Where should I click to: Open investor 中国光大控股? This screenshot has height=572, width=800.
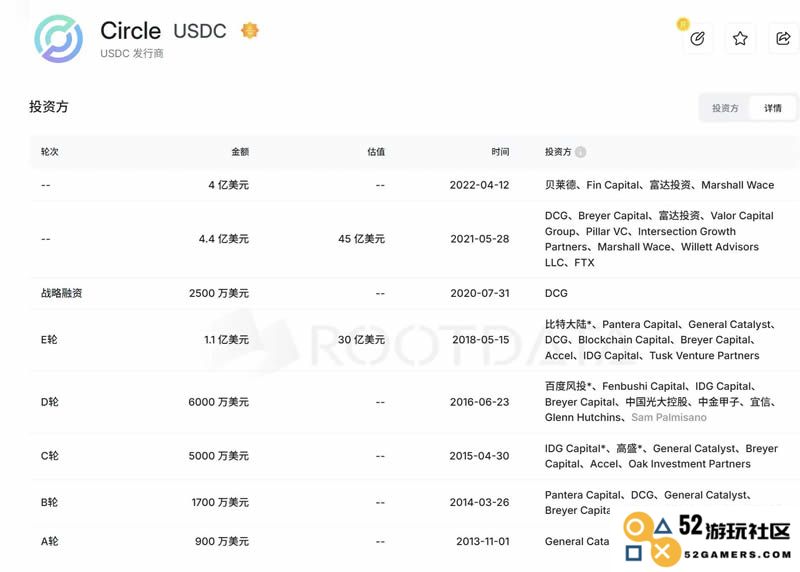click(x=657, y=402)
